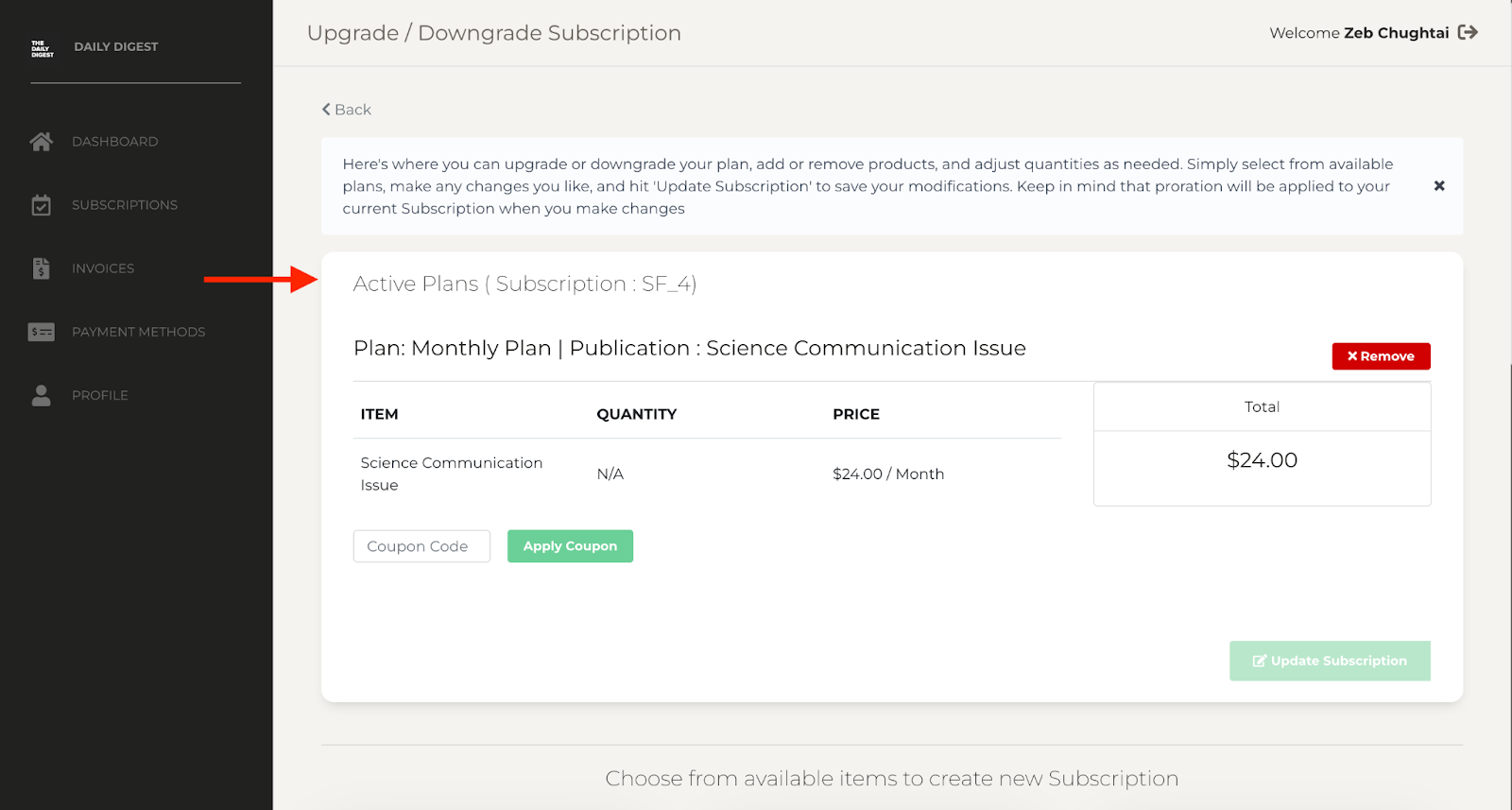
Task: Click the Daily Digest brand name
Action: tap(116, 47)
